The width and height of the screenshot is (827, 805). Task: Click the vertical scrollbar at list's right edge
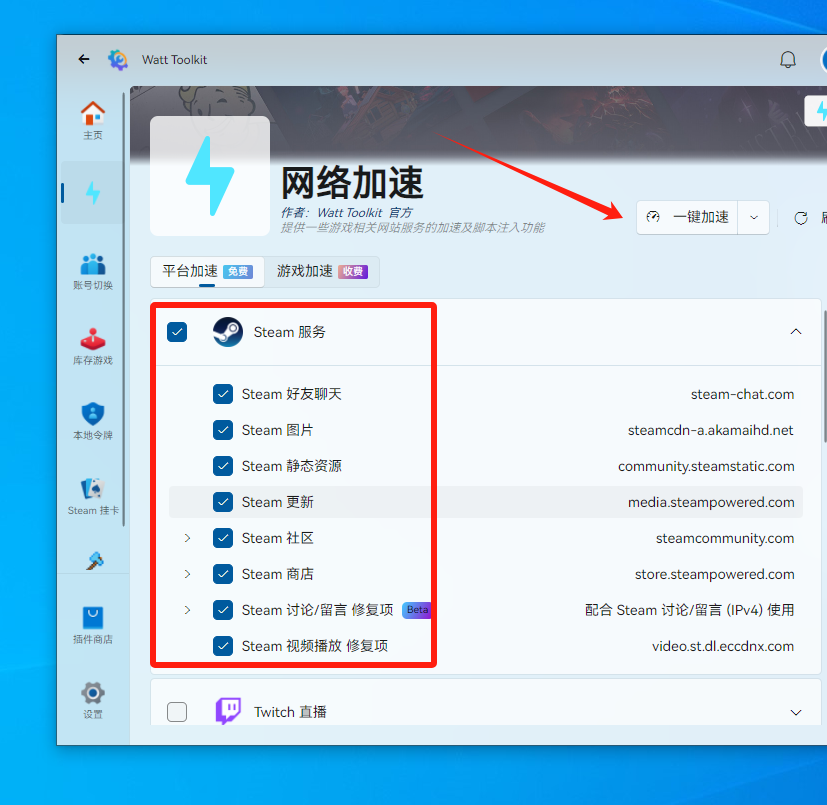(x=824, y=376)
